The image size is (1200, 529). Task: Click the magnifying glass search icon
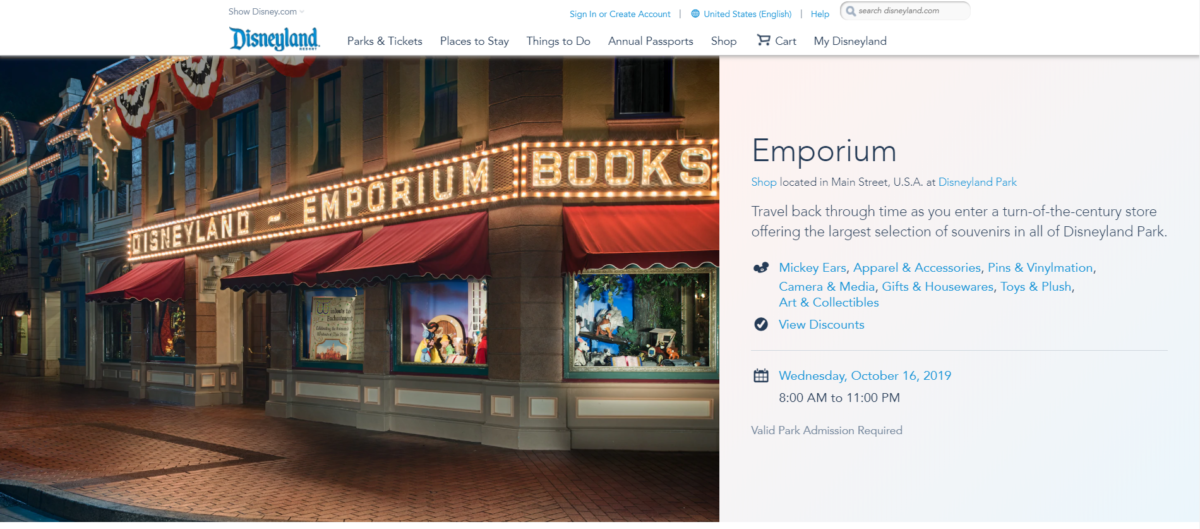(850, 11)
